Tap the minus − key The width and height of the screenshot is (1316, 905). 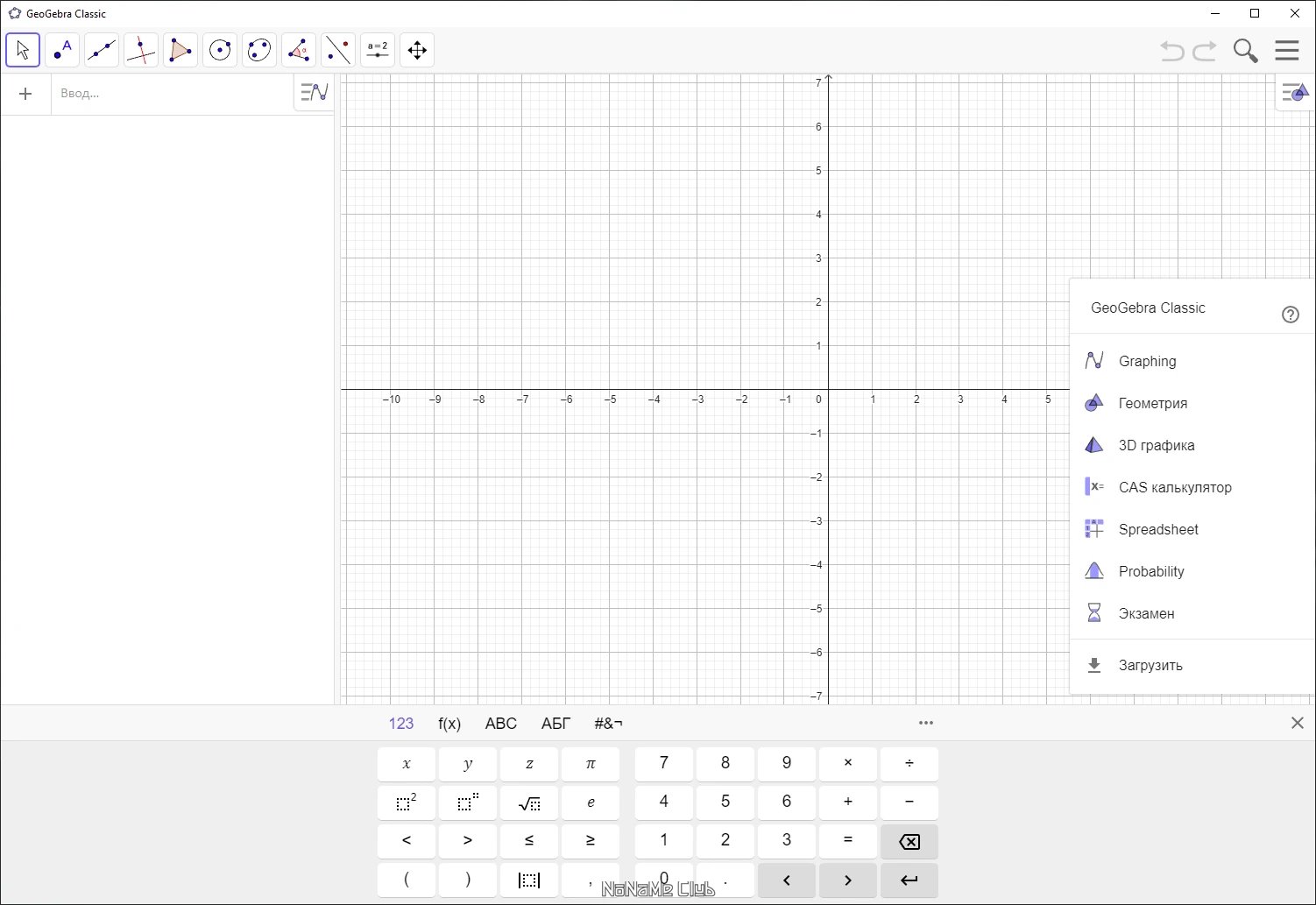(x=909, y=802)
